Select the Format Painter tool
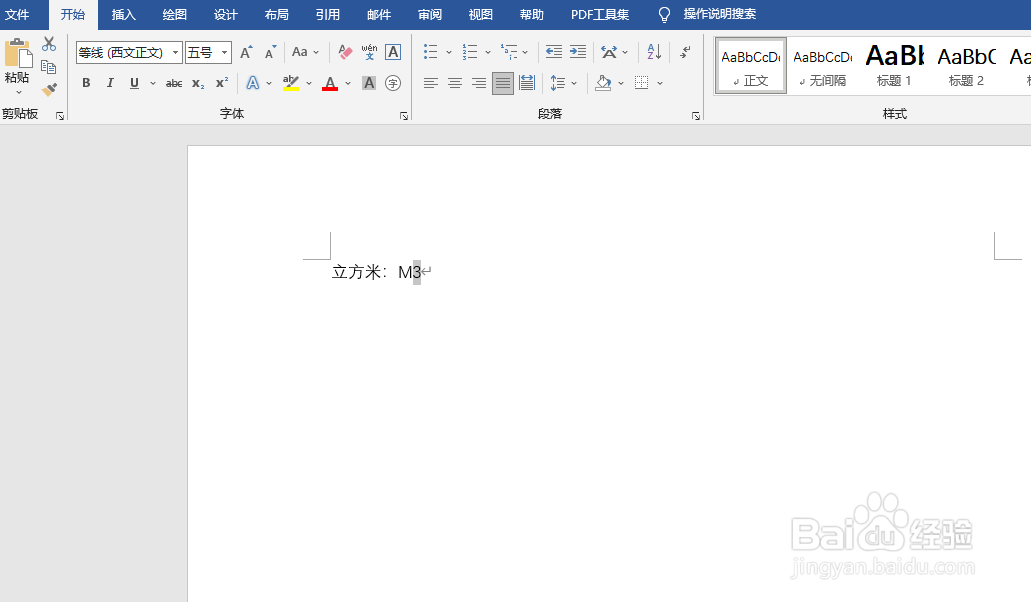 coord(48,89)
